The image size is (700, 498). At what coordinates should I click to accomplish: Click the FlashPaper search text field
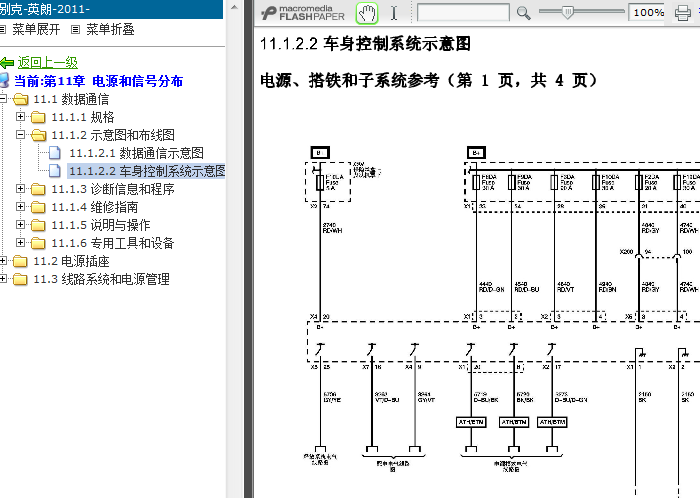(x=463, y=12)
